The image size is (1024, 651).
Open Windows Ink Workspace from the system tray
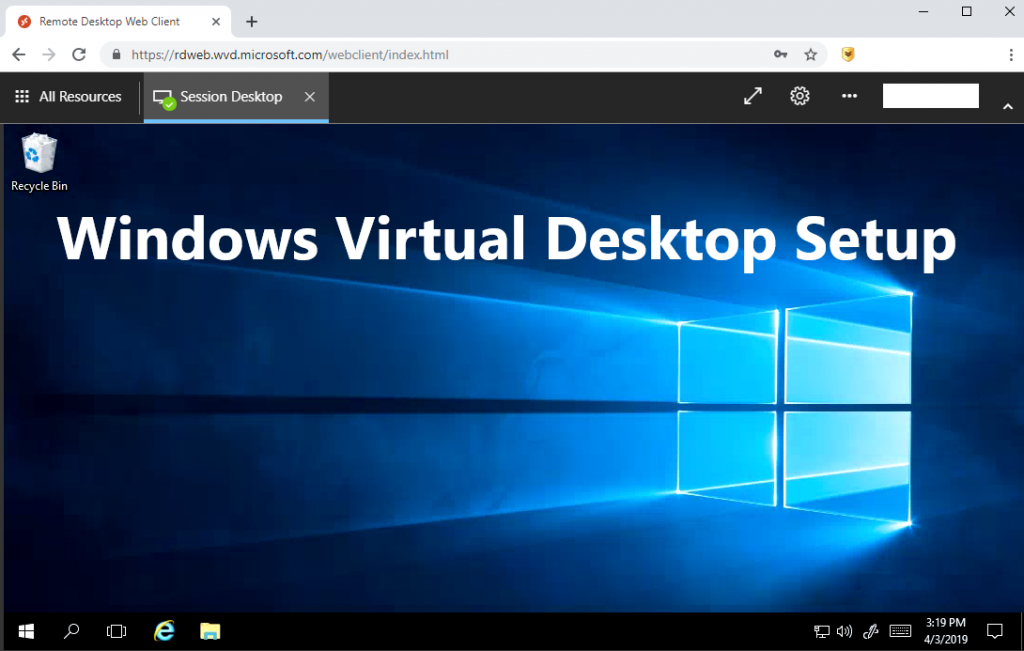(869, 631)
